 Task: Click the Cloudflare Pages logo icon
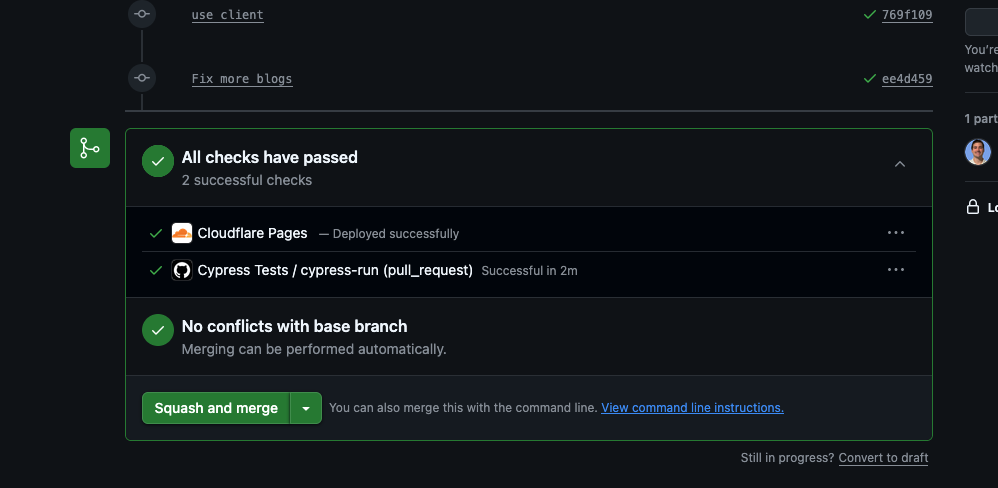coord(182,234)
